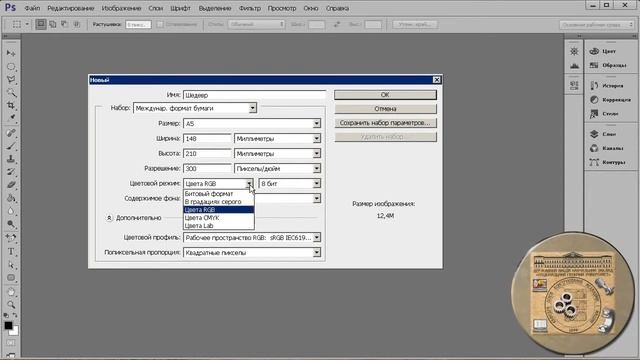Select the Path Selection tool
The image size is (640, 360).
pos(11,265)
